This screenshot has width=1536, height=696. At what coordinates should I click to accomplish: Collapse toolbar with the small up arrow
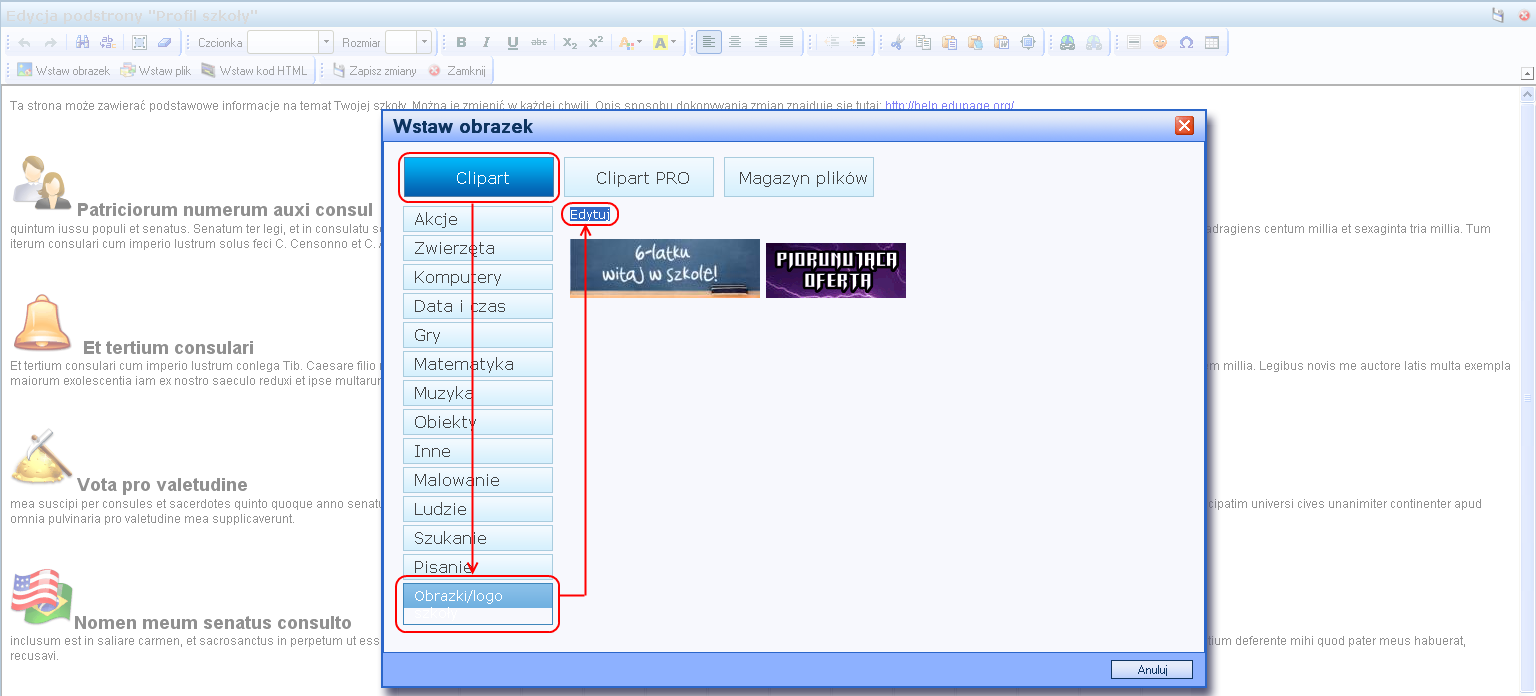[1526, 73]
